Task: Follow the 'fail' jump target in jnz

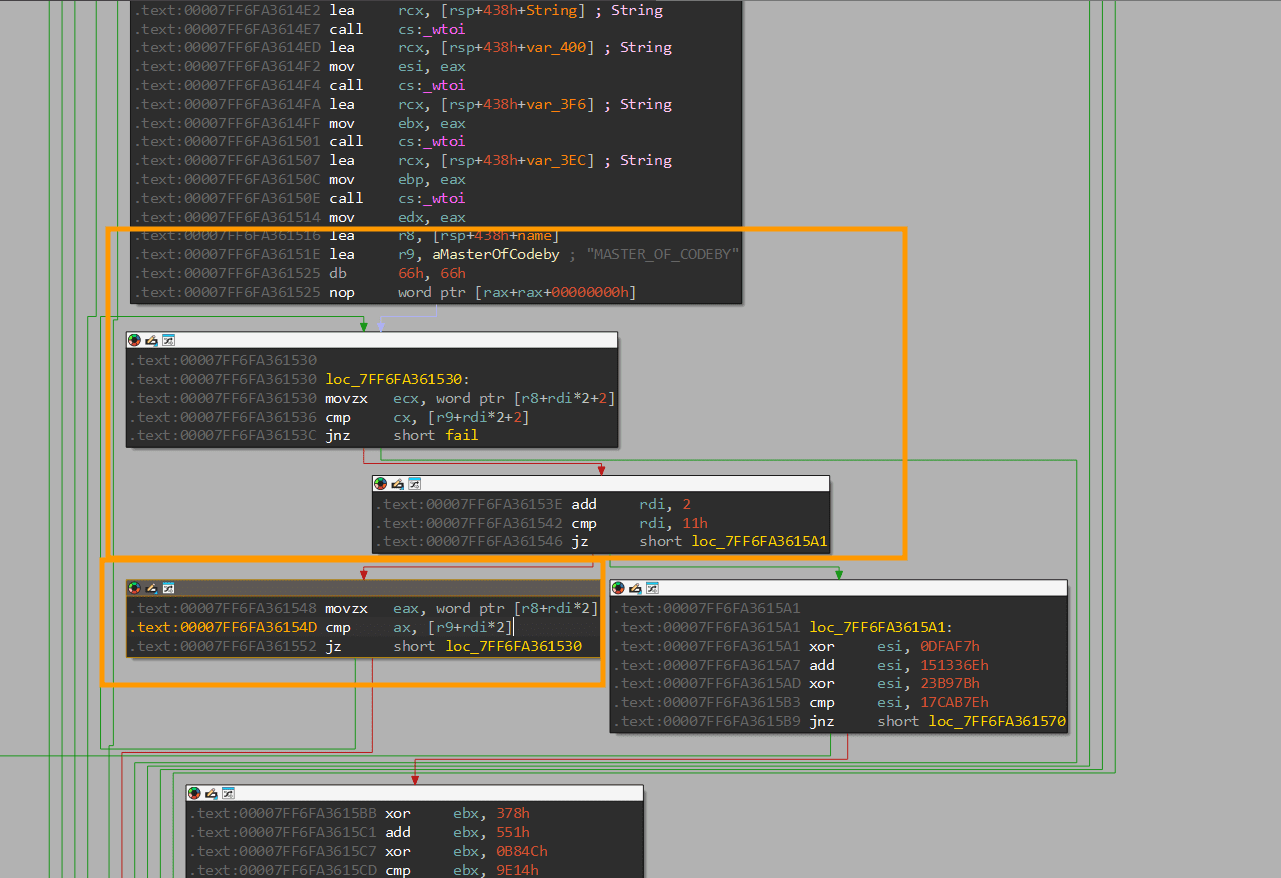Action: pos(462,436)
